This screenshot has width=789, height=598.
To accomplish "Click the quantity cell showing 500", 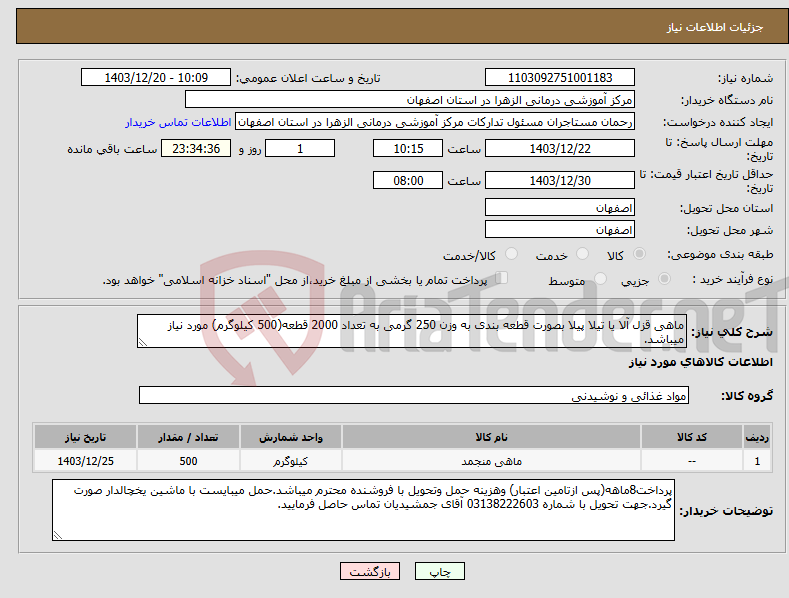I will click(x=188, y=461).
